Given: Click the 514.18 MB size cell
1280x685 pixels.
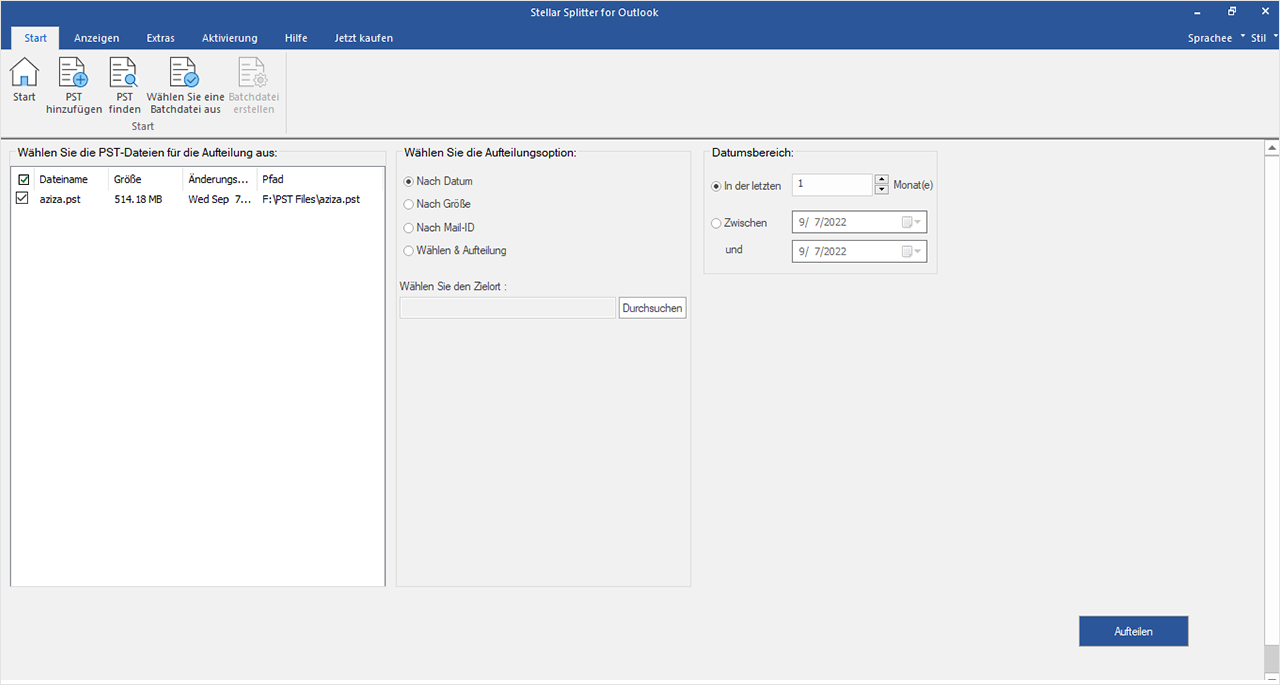Looking at the screenshot, I should [x=138, y=199].
